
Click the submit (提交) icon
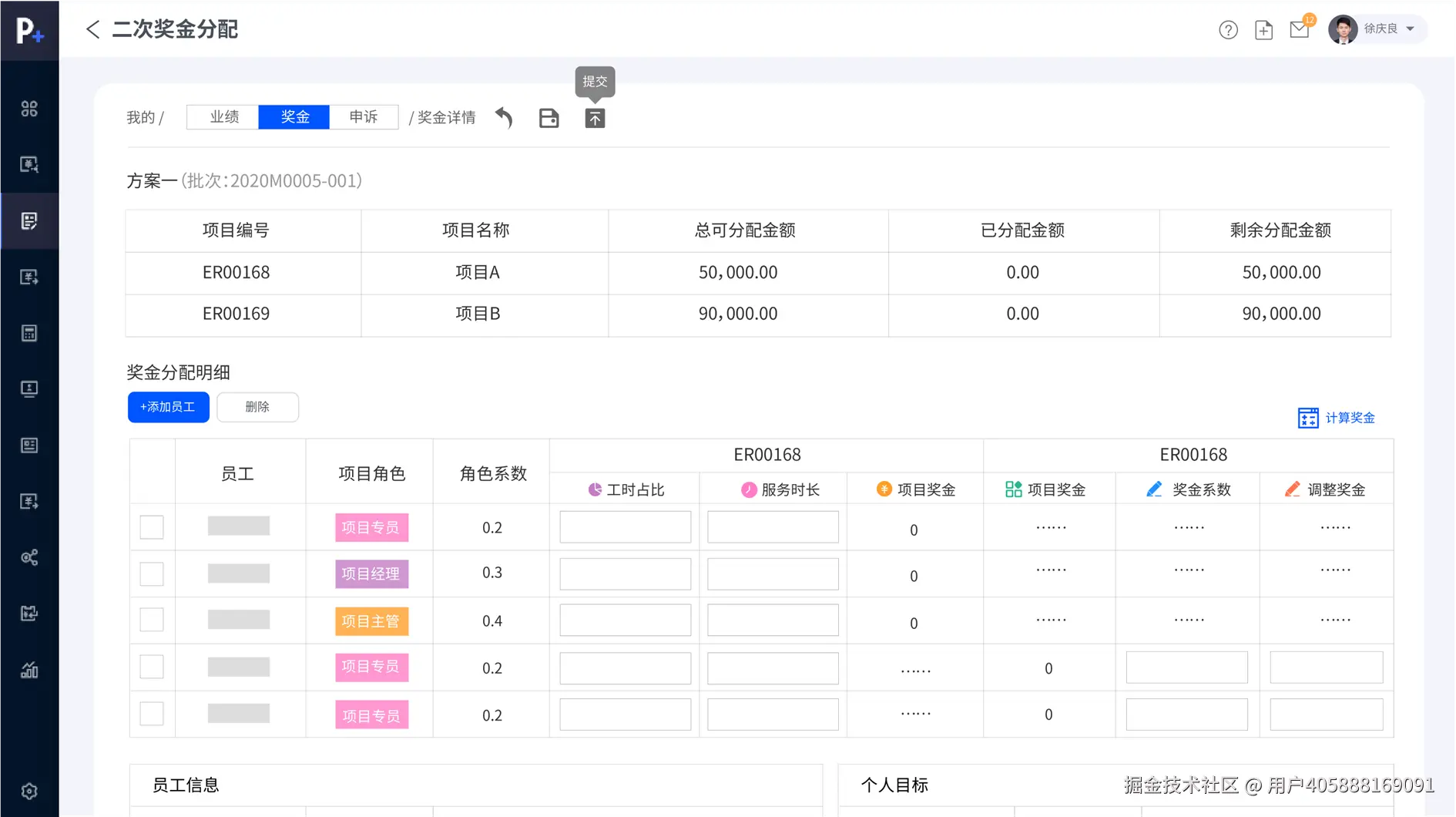[595, 118]
